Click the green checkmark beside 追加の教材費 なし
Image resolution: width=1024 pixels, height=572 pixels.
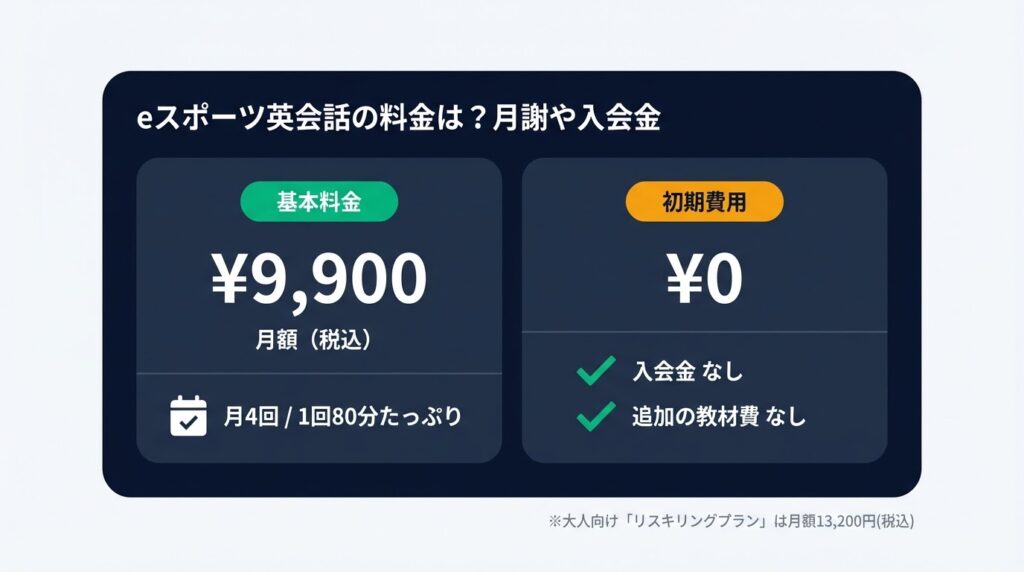(595, 416)
